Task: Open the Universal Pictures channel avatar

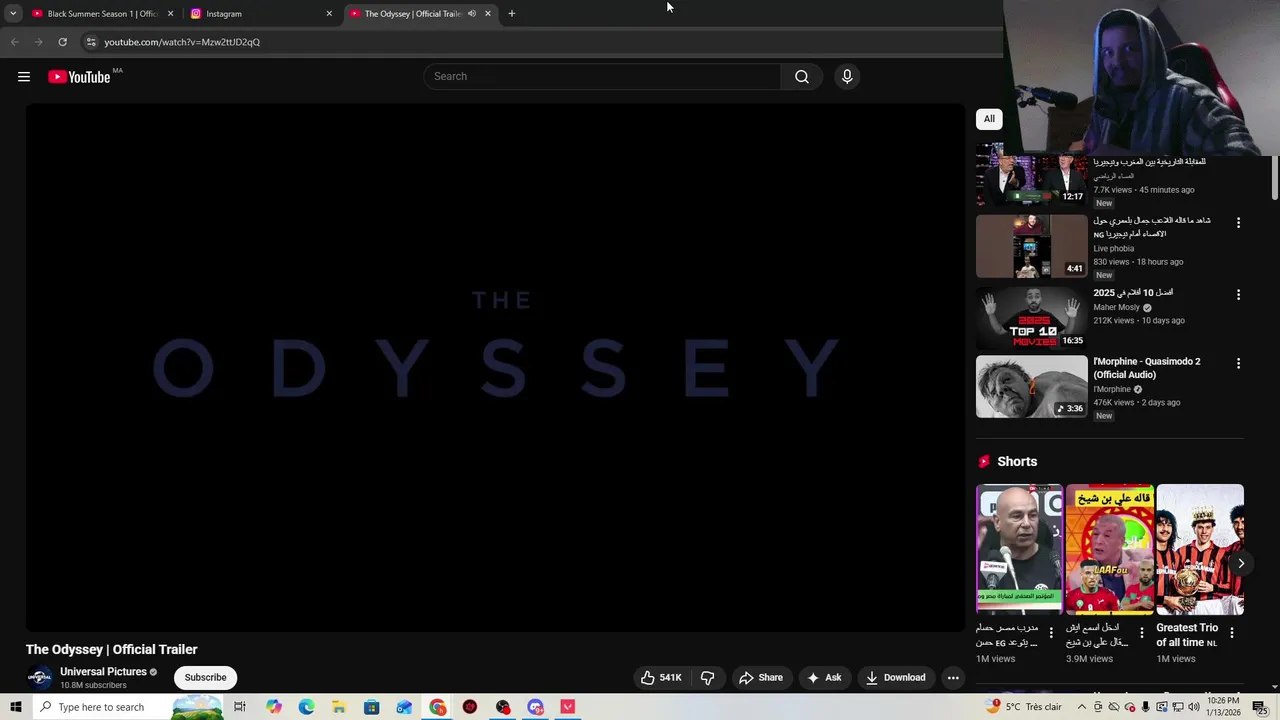Action: tap(39, 677)
